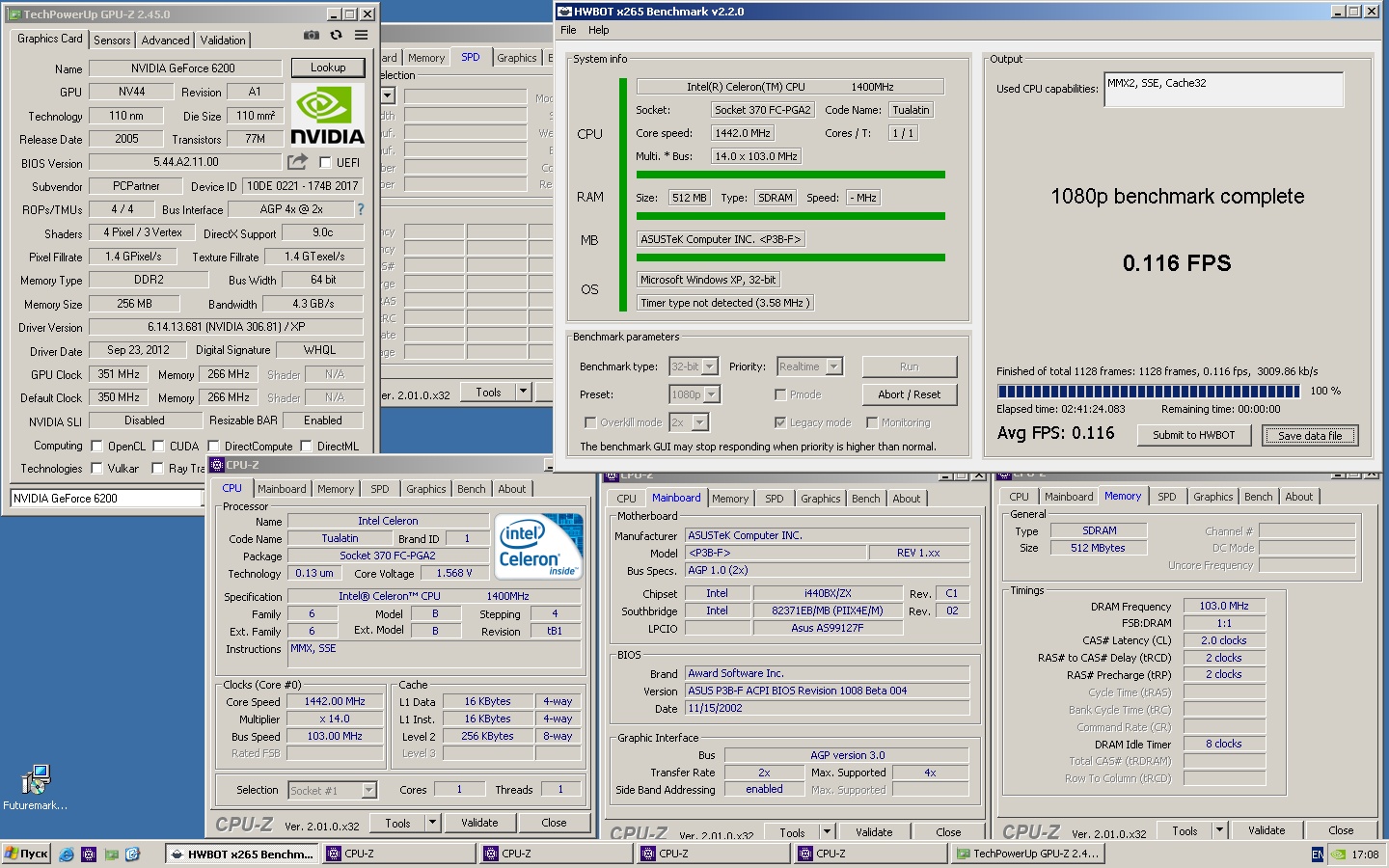
Task: Switch to the Sensors tab in GPU-Z
Action: tap(112, 41)
